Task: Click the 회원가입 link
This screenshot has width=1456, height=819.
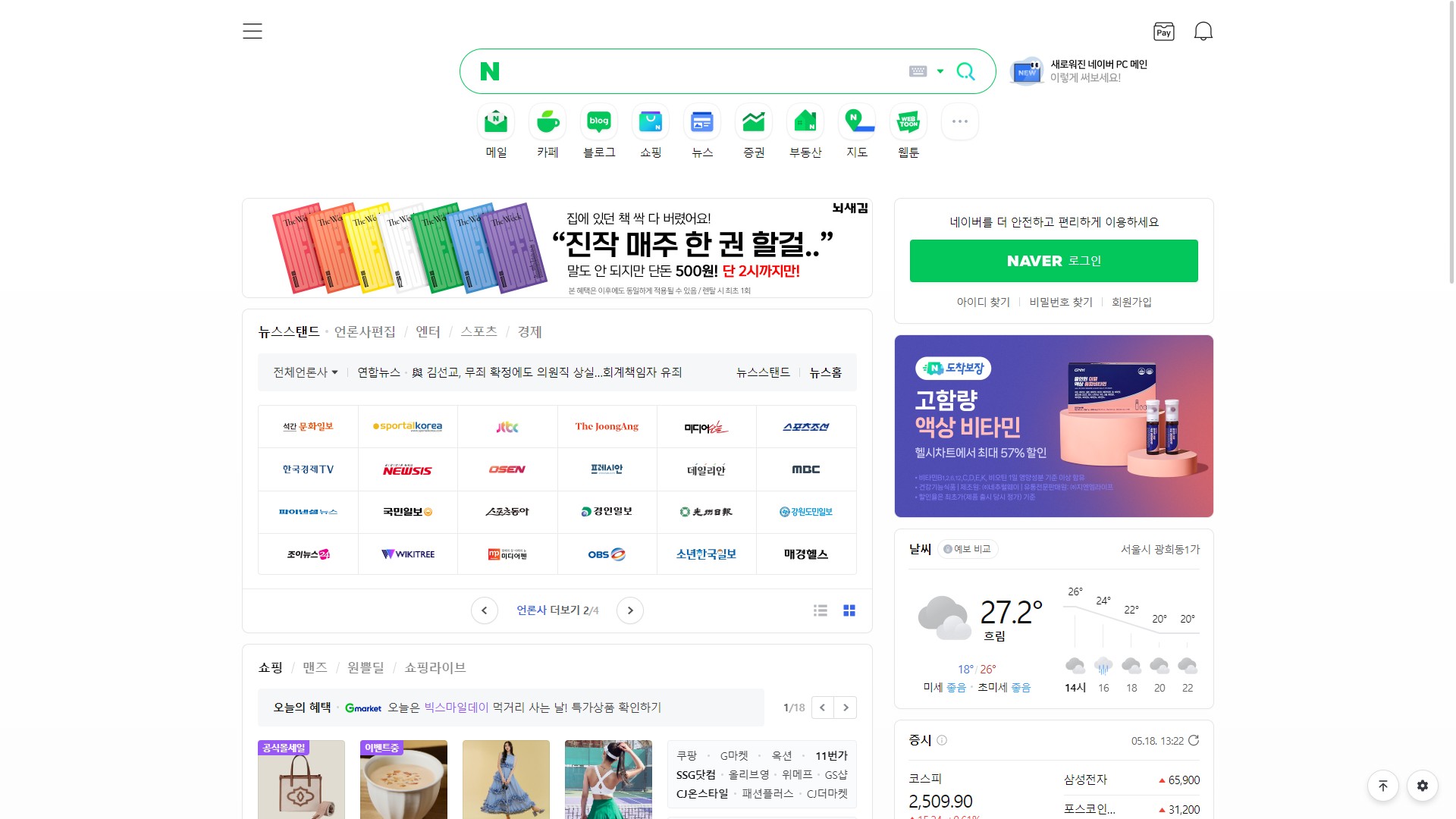Action: (1131, 302)
